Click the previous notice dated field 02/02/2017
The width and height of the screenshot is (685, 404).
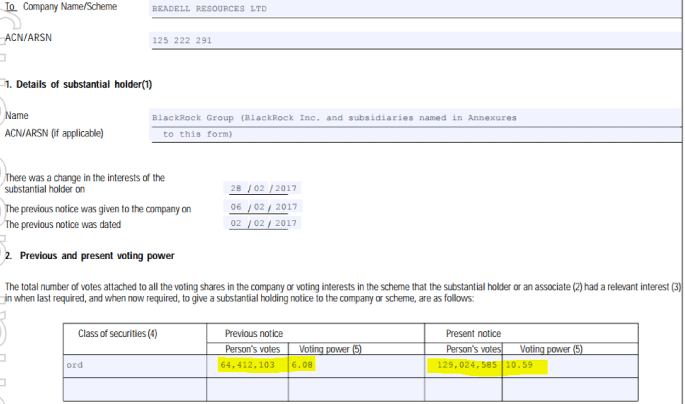click(264, 224)
